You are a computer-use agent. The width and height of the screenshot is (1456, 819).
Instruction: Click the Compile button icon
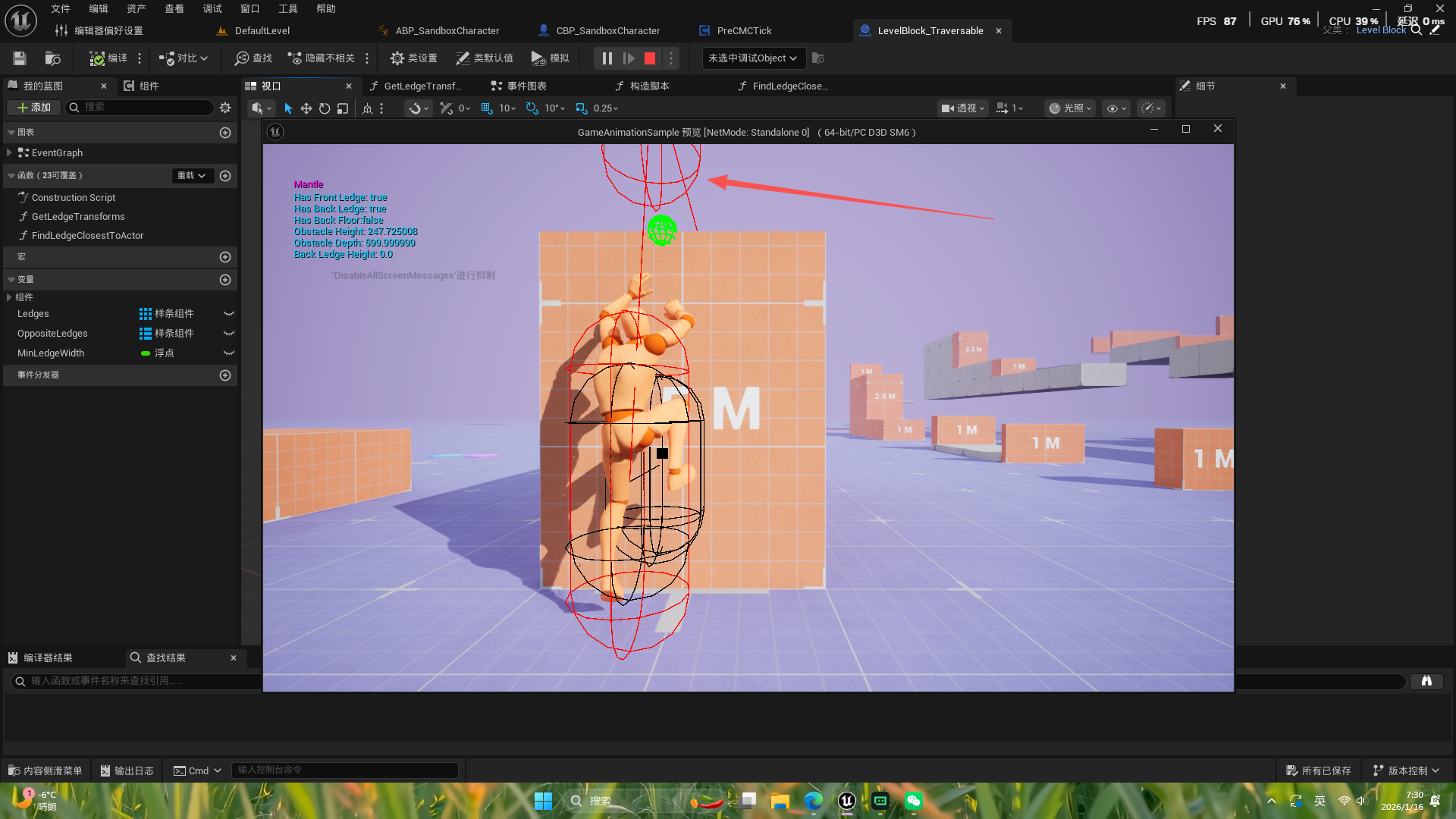coord(98,58)
